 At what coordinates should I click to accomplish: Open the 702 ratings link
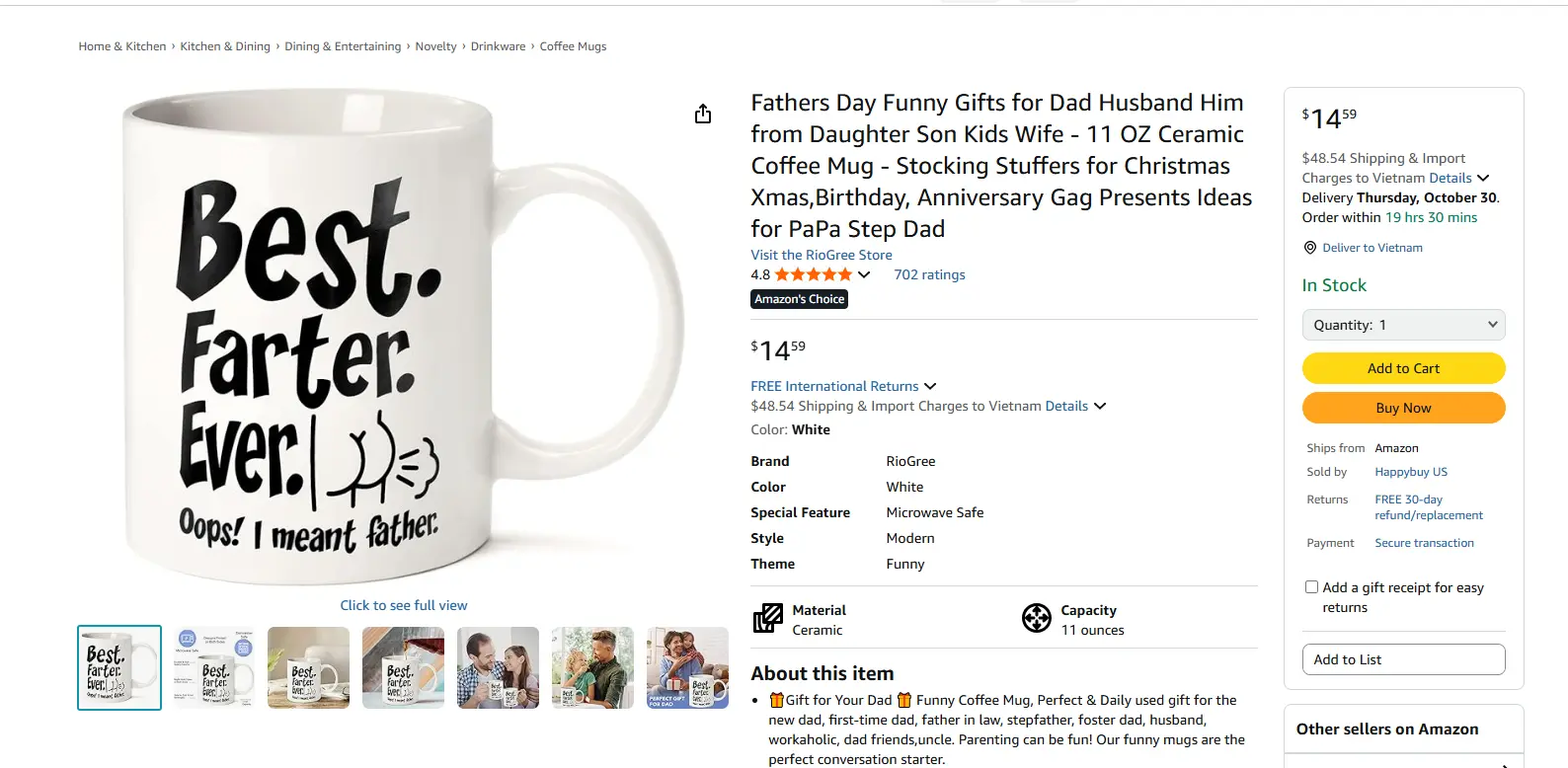pyautogui.click(x=928, y=274)
